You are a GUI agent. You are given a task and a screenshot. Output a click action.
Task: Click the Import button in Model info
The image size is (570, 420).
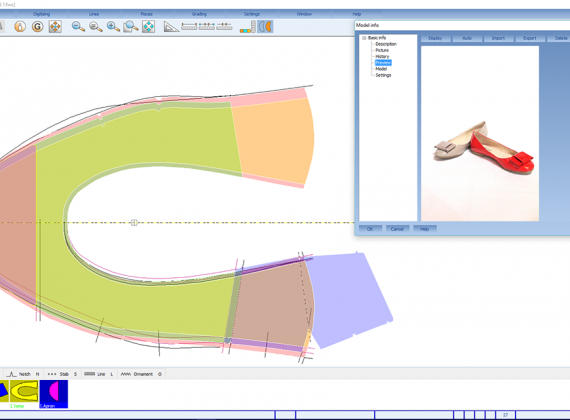point(498,38)
